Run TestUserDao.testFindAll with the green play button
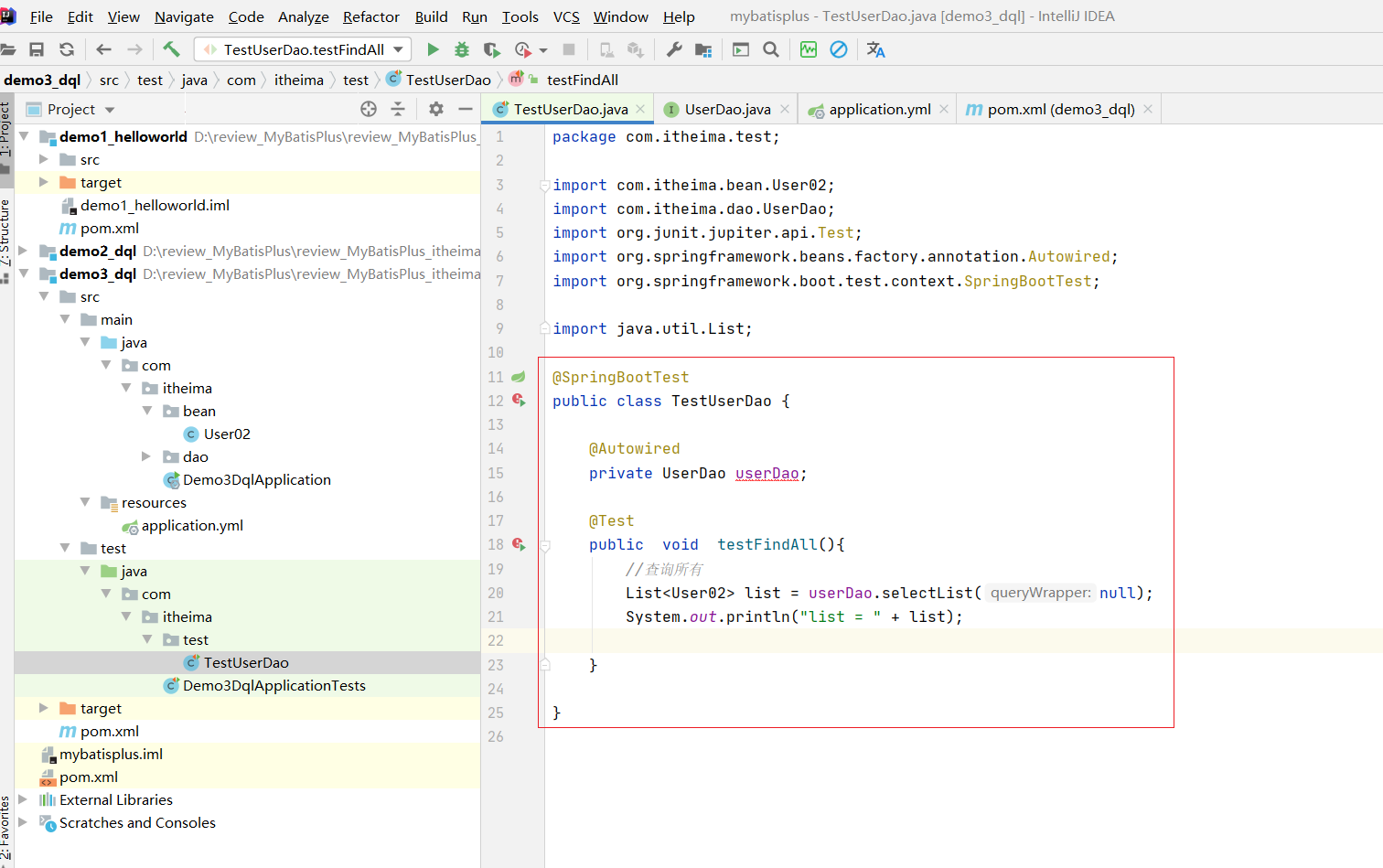Image resolution: width=1383 pixels, height=868 pixels. [433, 49]
